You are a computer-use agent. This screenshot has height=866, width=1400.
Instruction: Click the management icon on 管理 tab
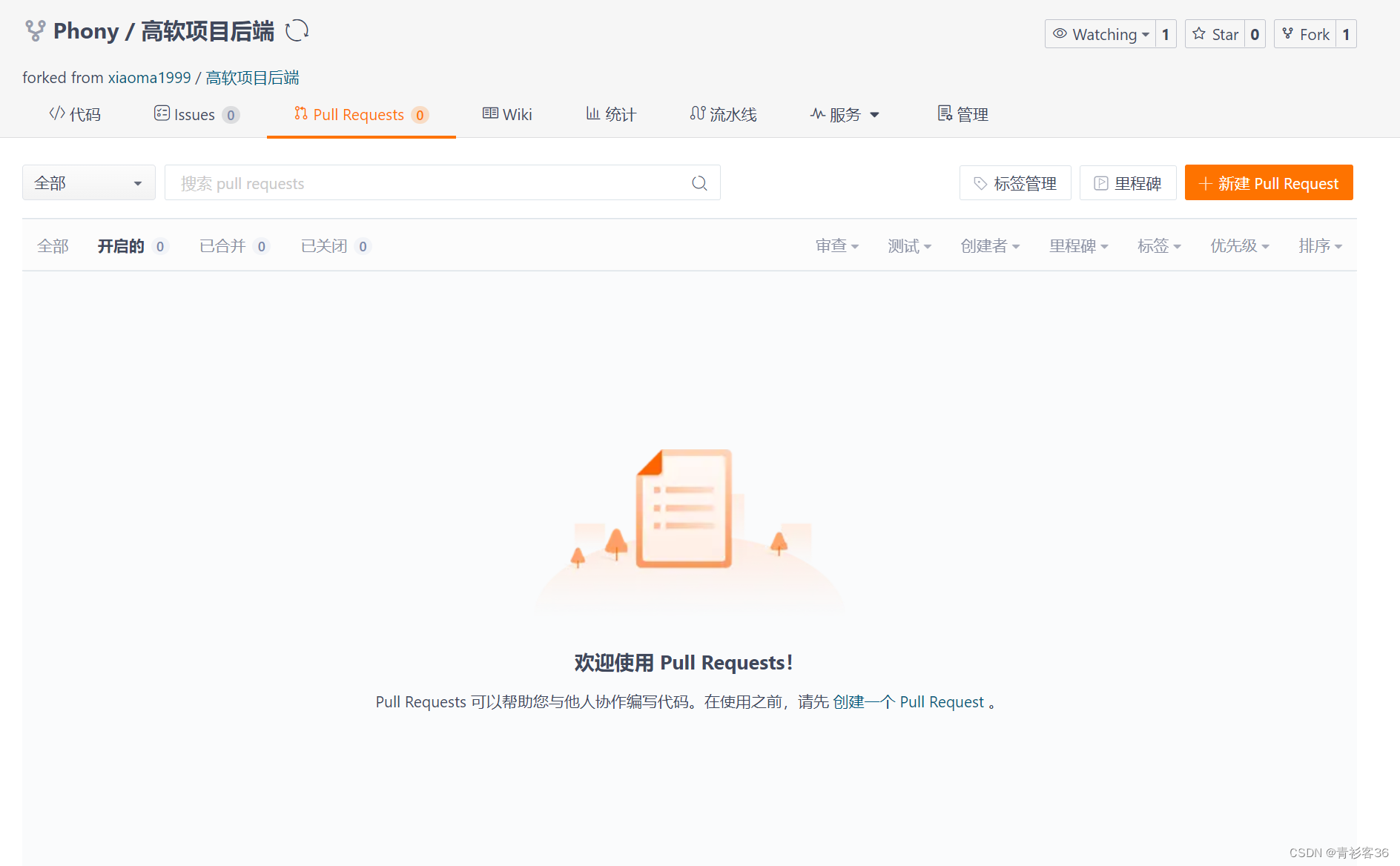pyautogui.click(x=944, y=113)
